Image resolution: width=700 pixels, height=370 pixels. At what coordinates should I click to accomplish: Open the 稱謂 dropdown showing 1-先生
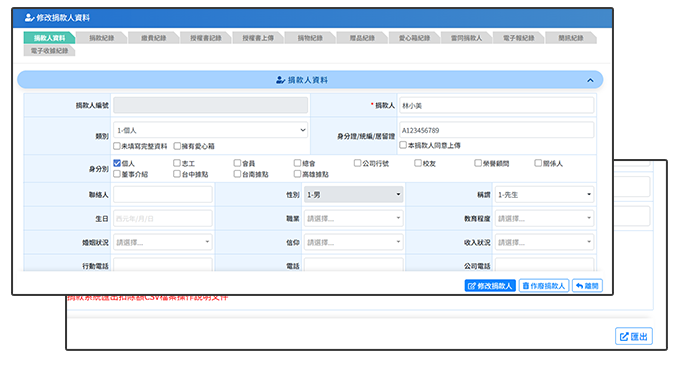(544, 195)
